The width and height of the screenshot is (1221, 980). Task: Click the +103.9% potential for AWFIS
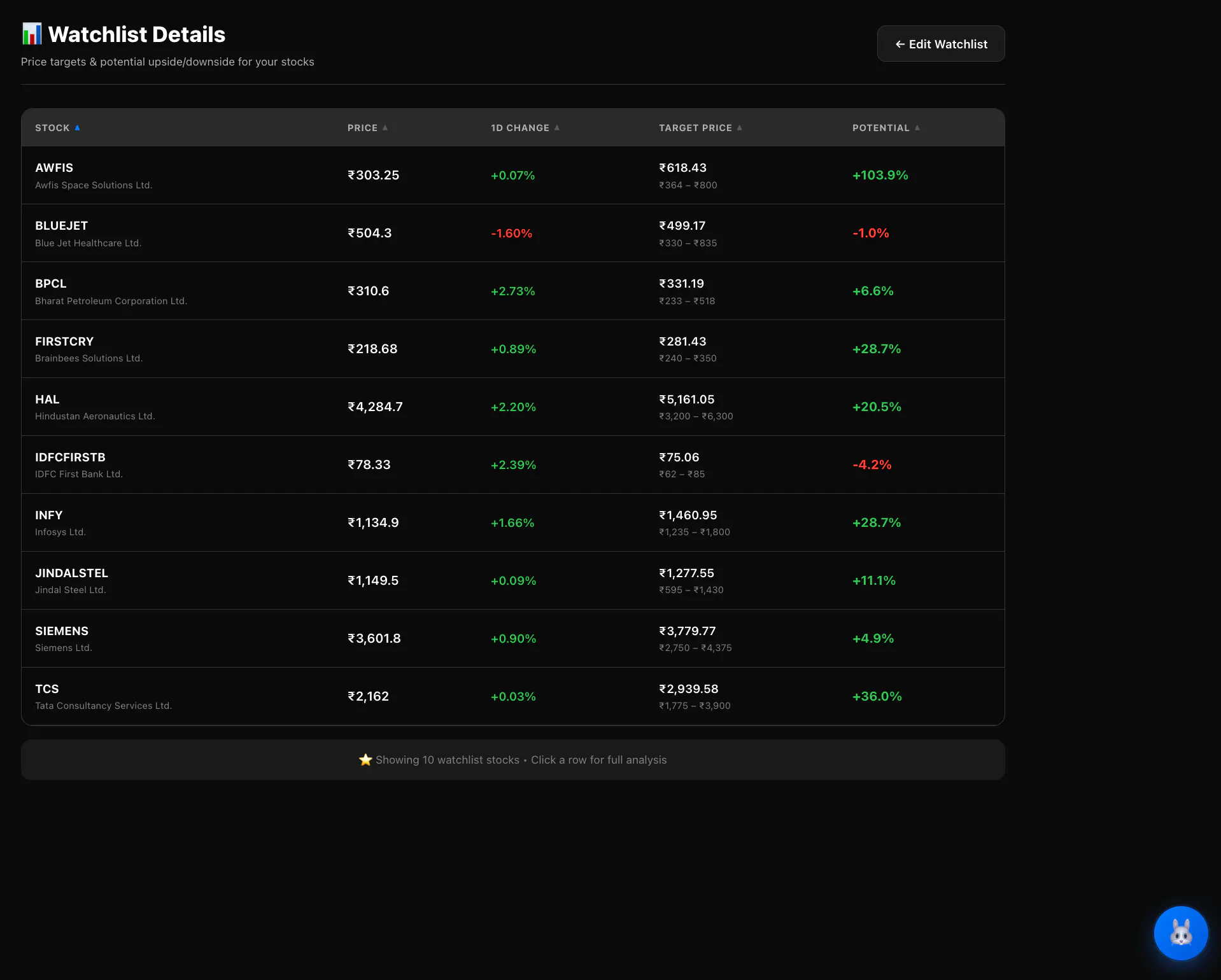(x=880, y=175)
